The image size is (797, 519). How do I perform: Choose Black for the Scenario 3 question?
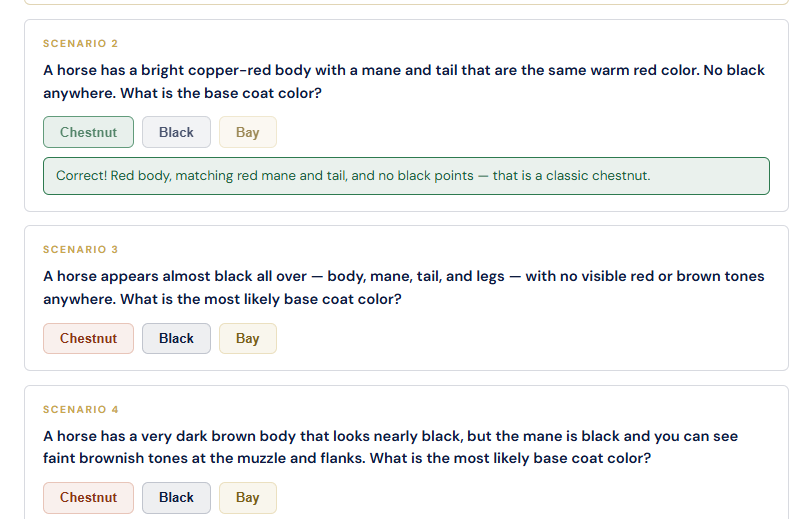point(176,339)
